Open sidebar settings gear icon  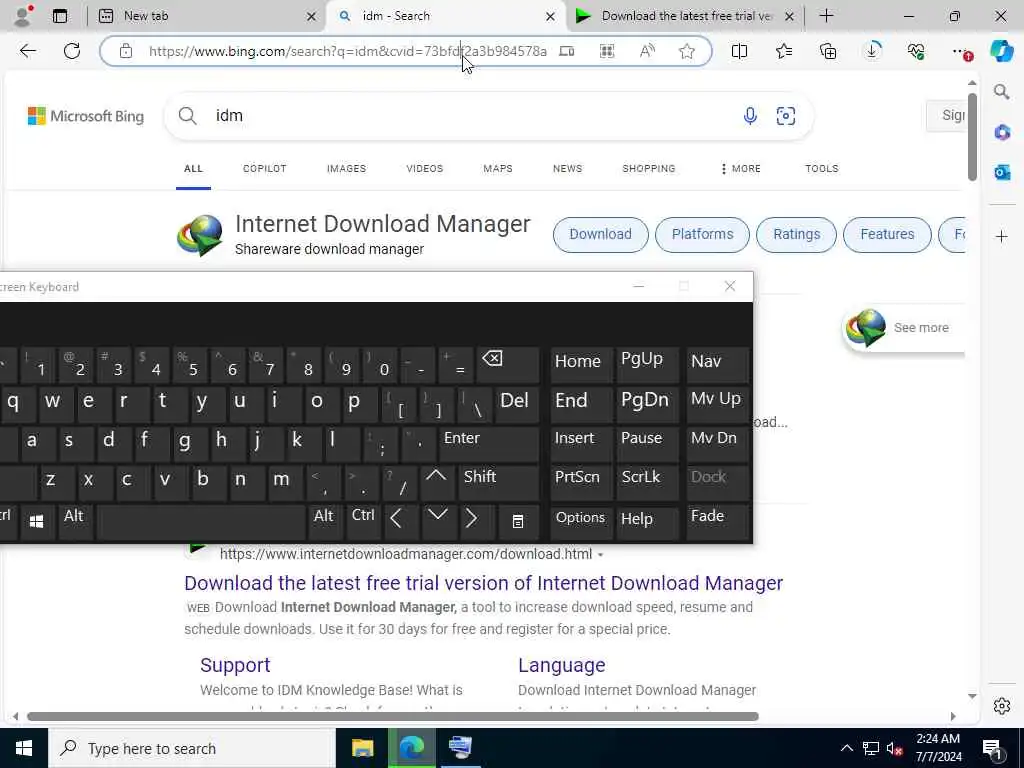tap(1001, 706)
